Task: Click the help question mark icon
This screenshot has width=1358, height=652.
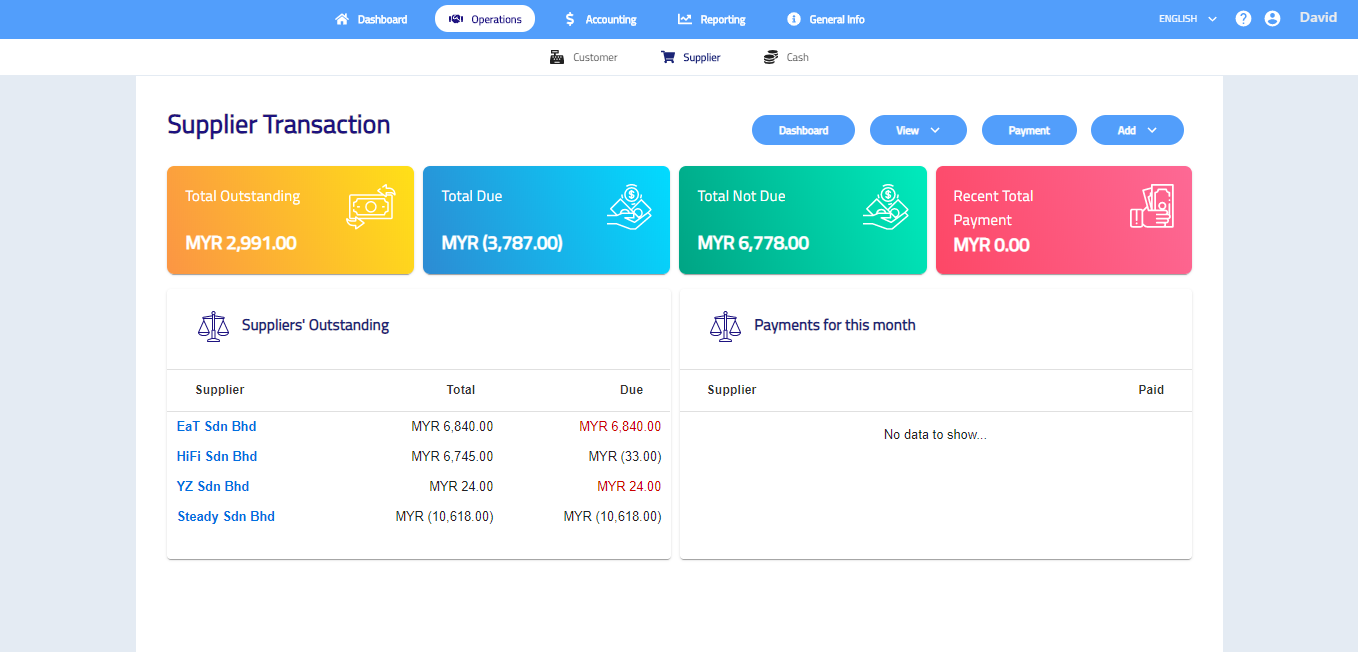Action: coord(1243,19)
